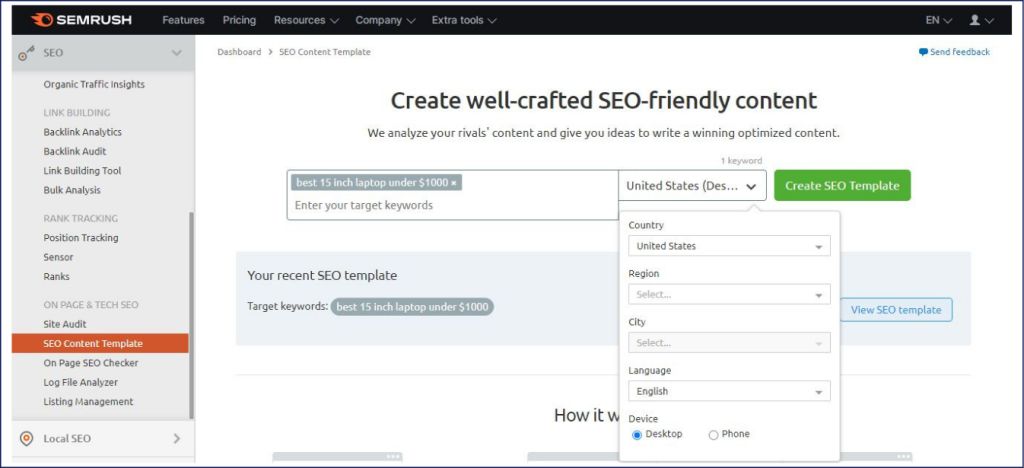This screenshot has height=468, width=1024.
Task: Select the Phone device radio button
Action: (713, 435)
